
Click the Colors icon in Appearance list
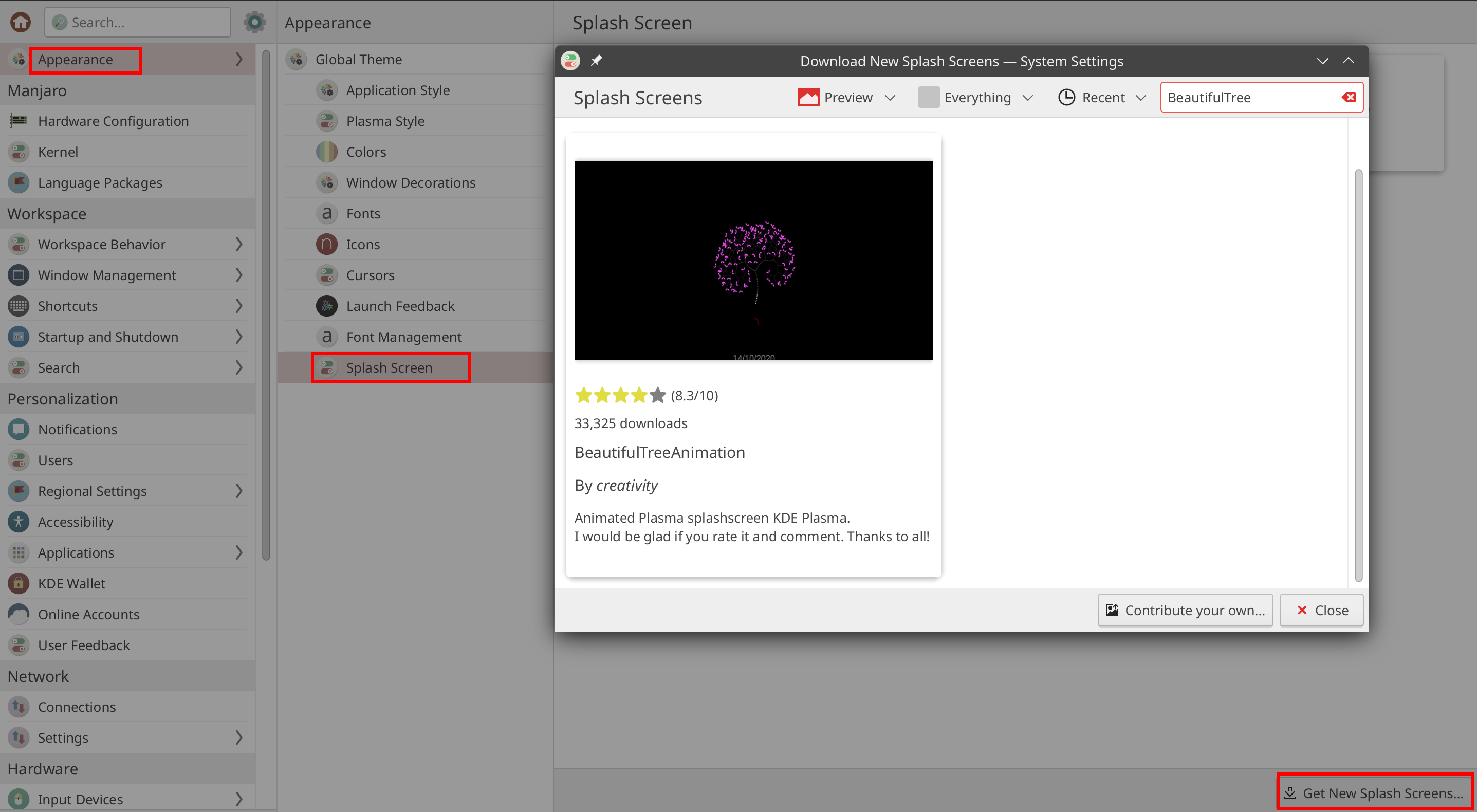tap(326, 152)
